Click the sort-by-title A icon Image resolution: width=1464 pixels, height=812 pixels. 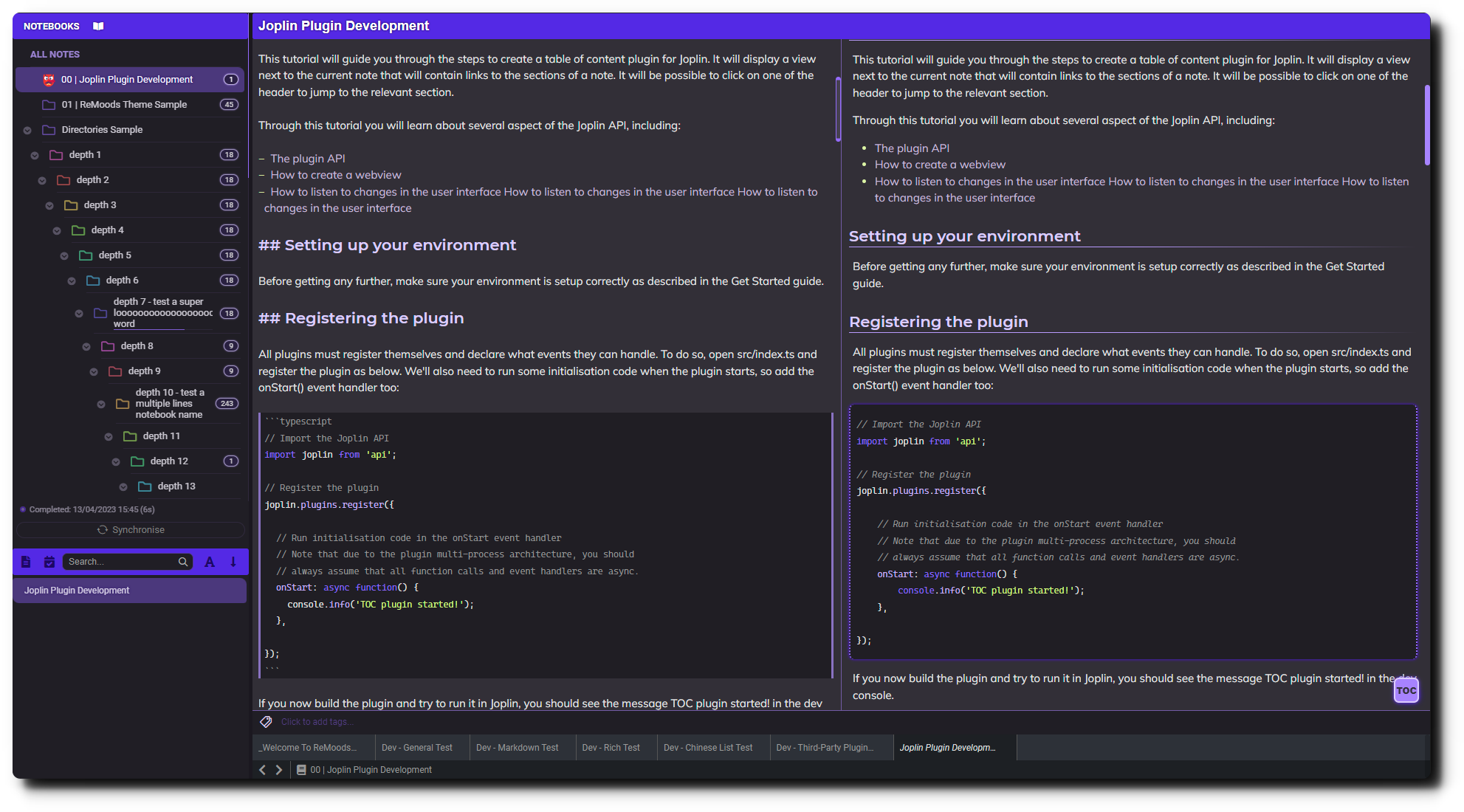click(210, 562)
